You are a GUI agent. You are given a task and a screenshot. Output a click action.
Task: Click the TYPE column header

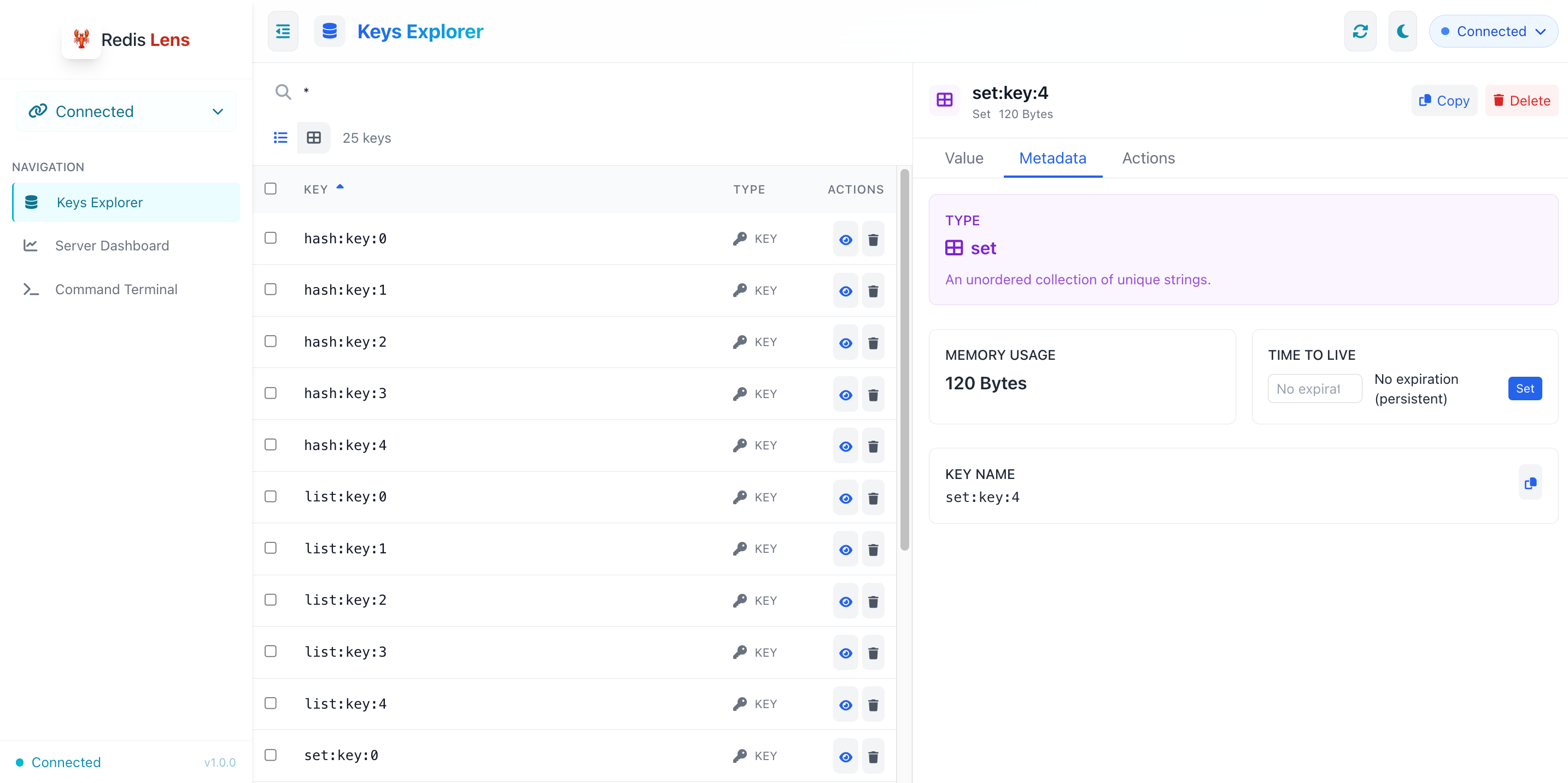tap(748, 189)
